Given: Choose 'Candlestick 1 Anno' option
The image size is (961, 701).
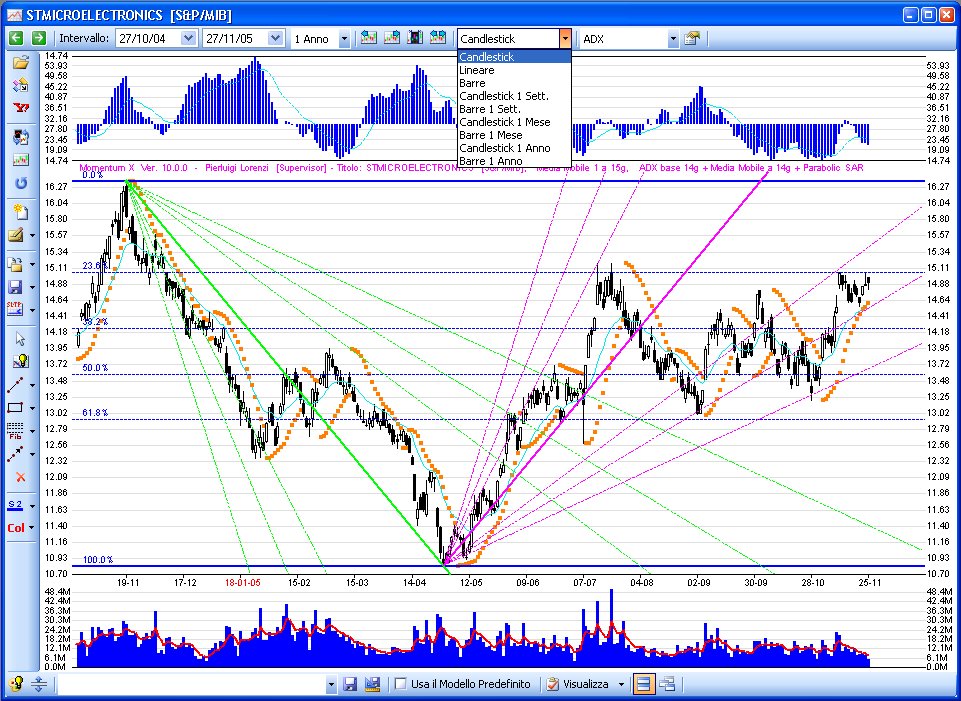Looking at the screenshot, I should 514,148.
